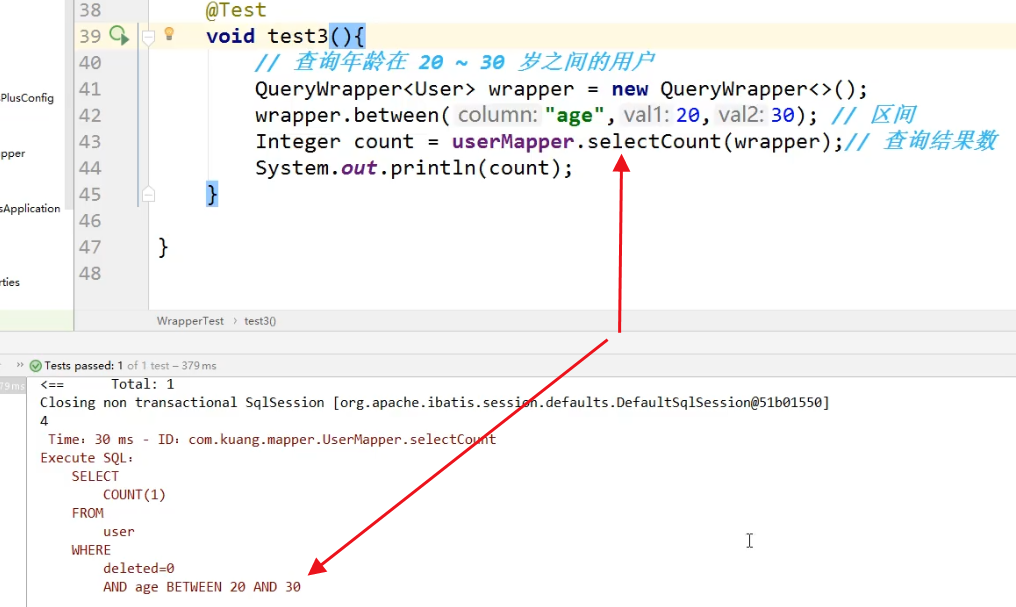The height and width of the screenshot is (607, 1016).
Task: Click the 'Time: 30 ms - ID' console line
Action: (271, 439)
